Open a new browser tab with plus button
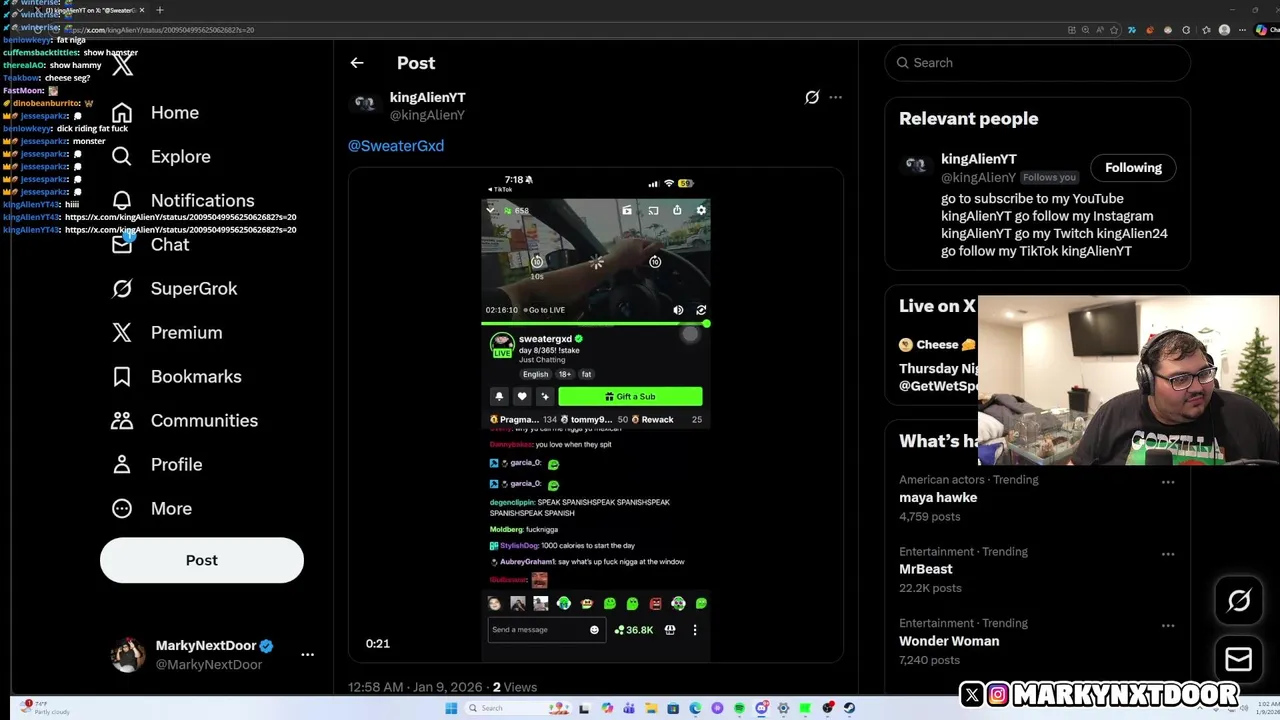This screenshot has width=1280, height=720. 160,10
